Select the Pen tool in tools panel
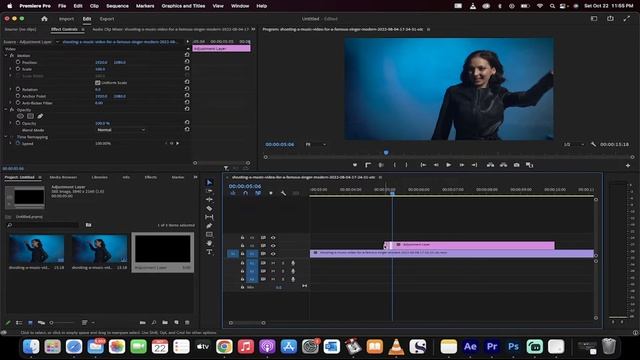The width and height of the screenshot is (640, 360). (209, 226)
